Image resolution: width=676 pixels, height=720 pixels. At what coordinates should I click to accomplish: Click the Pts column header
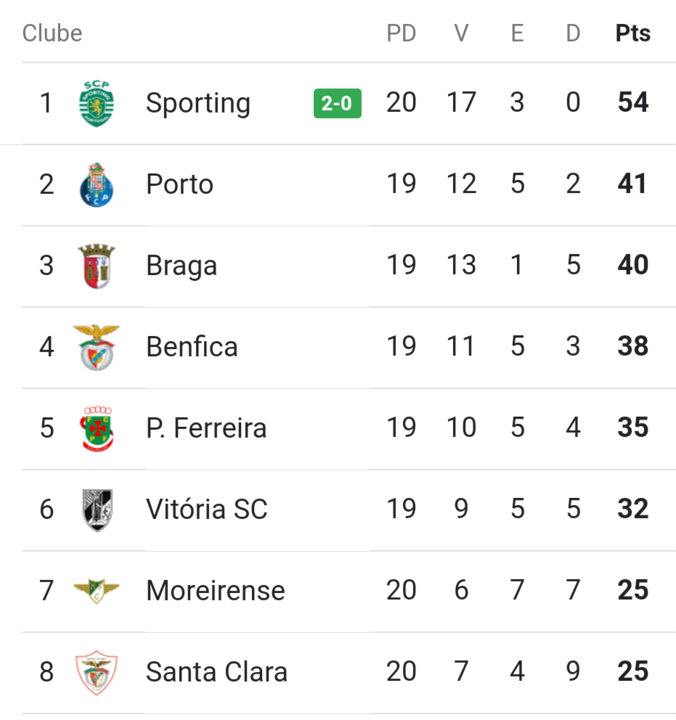pos(632,33)
